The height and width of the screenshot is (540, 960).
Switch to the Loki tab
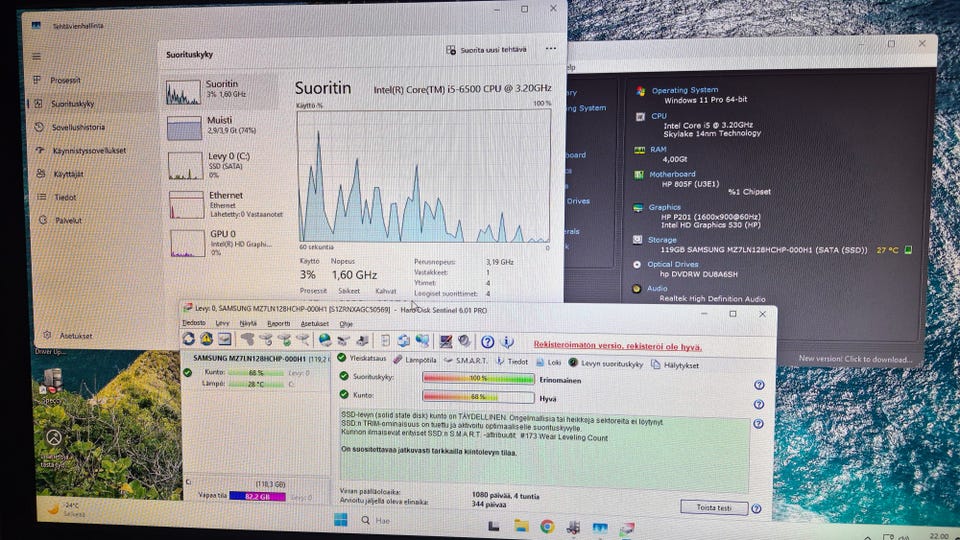coord(549,362)
